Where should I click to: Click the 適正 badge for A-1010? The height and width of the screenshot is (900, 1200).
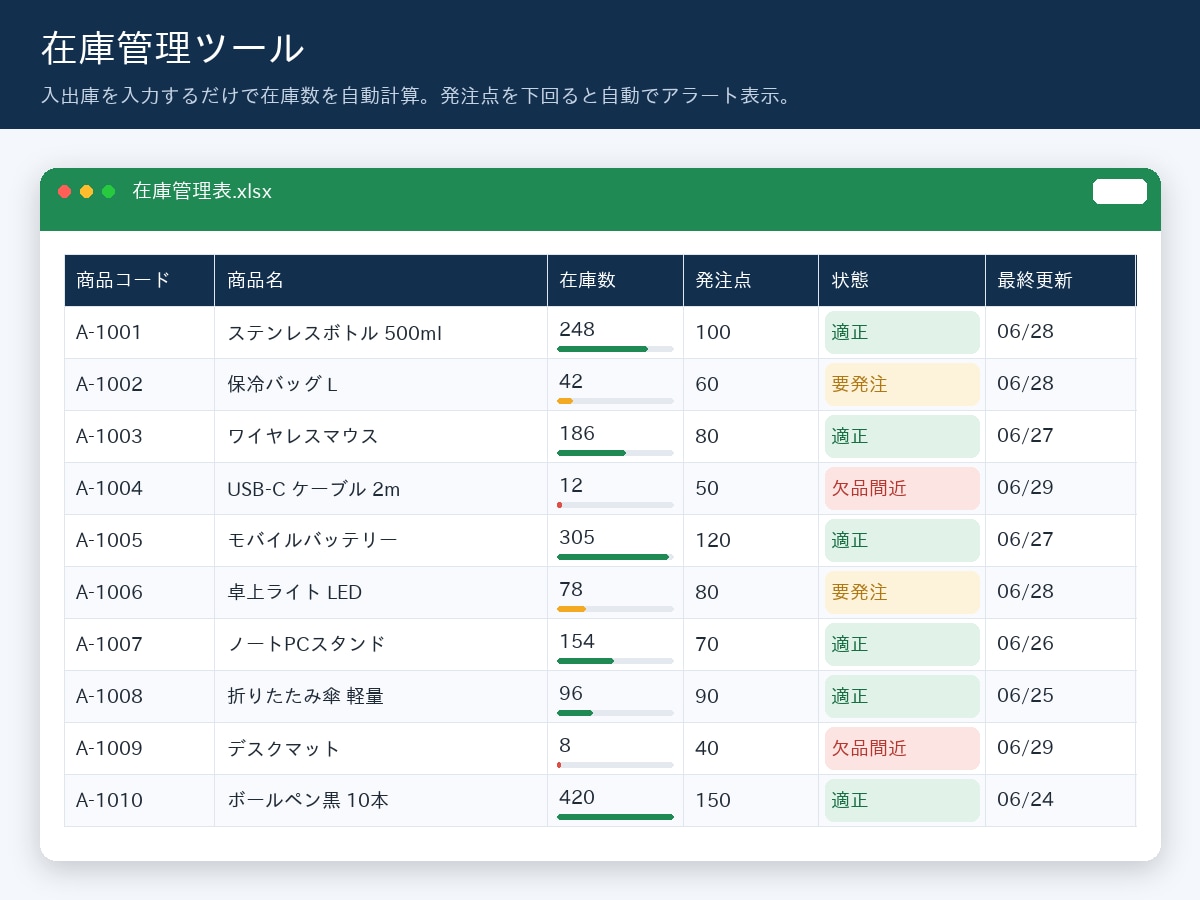pos(902,801)
